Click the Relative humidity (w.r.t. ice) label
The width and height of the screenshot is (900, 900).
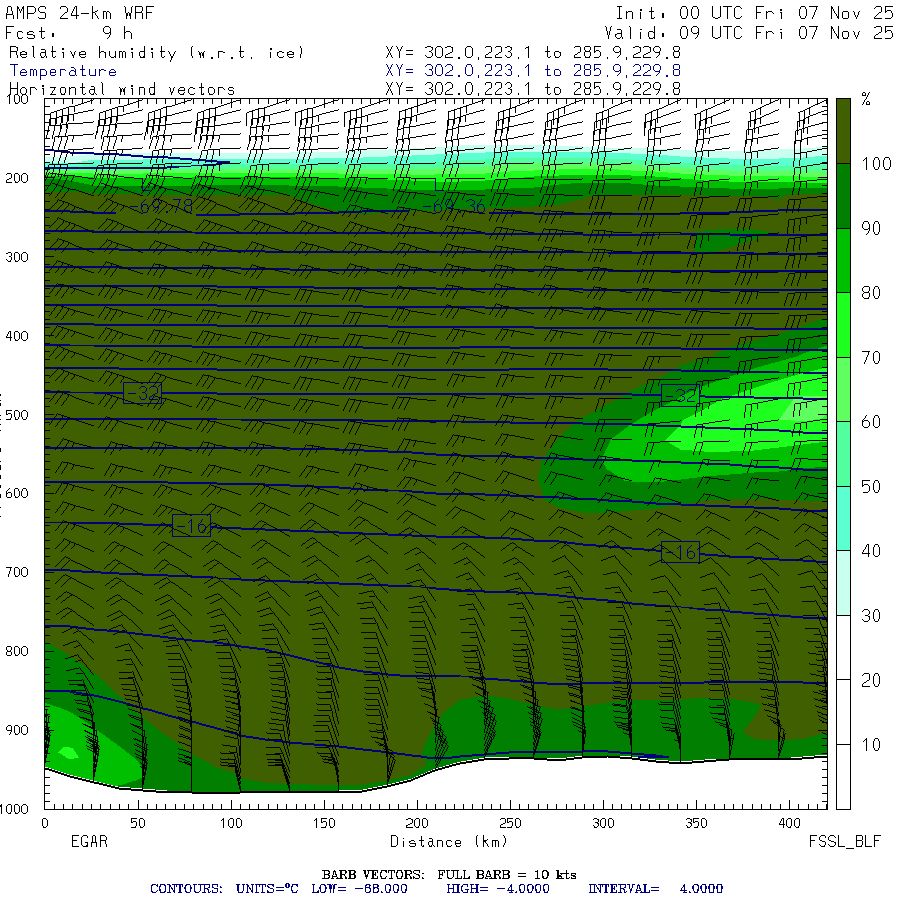156,52
